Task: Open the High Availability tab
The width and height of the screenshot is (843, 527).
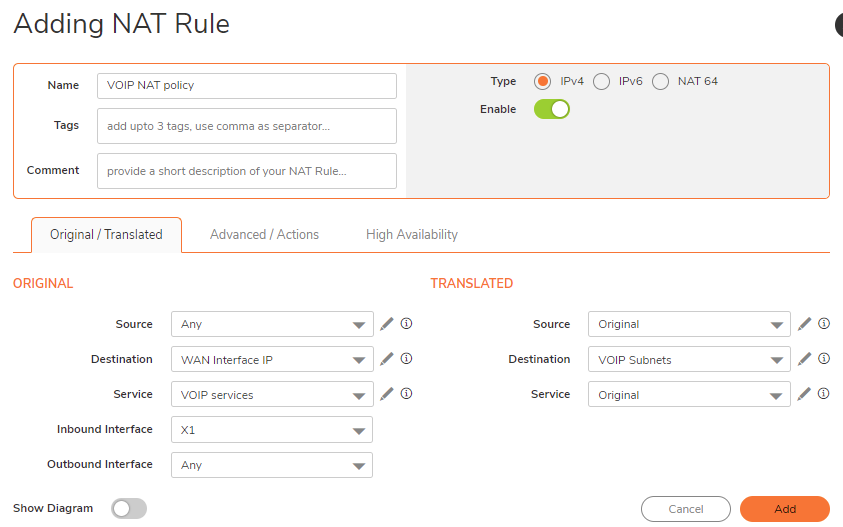Action: [x=412, y=234]
